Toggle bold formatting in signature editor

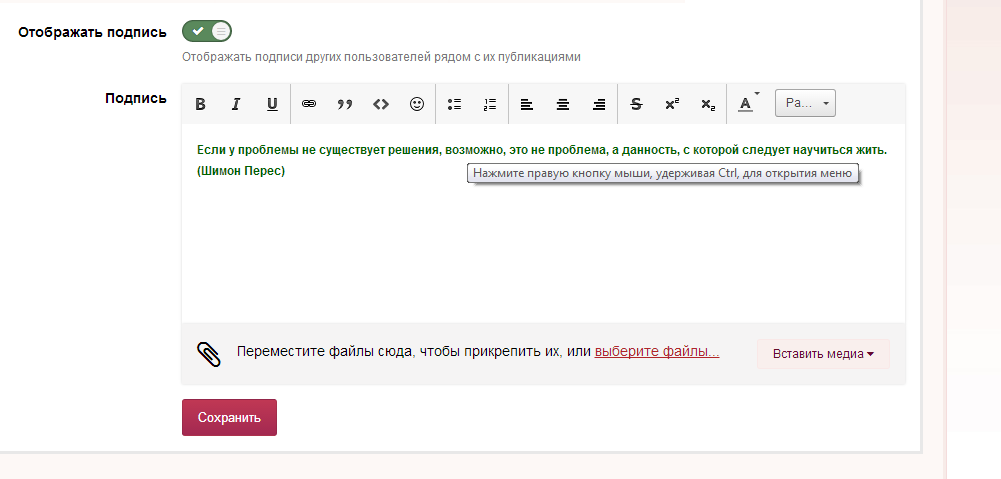(200, 104)
